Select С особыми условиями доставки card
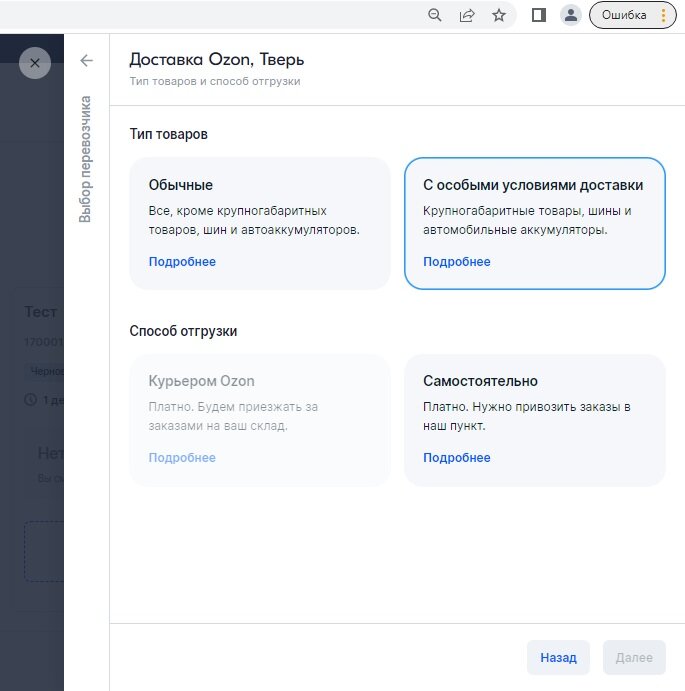The image size is (685, 691). click(x=535, y=223)
